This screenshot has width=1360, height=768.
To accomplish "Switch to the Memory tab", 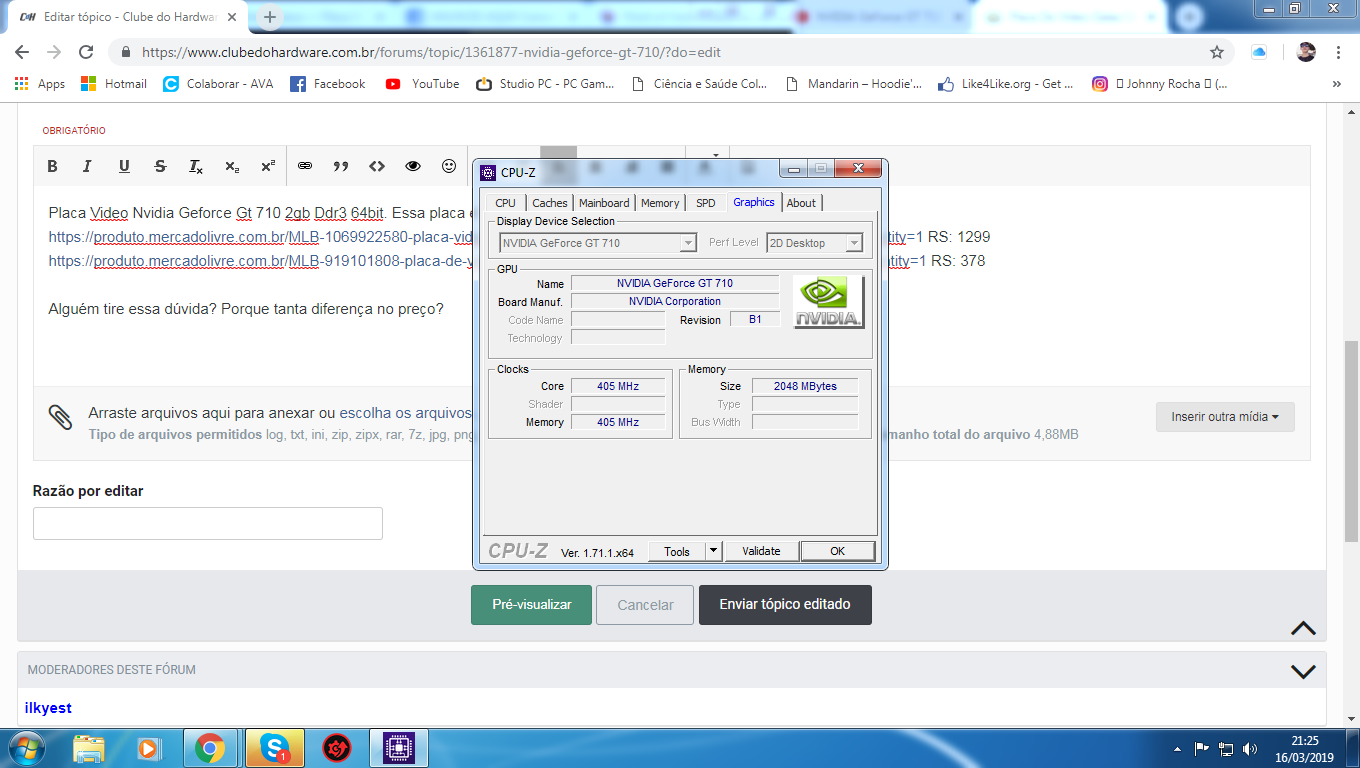I will click(660, 203).
